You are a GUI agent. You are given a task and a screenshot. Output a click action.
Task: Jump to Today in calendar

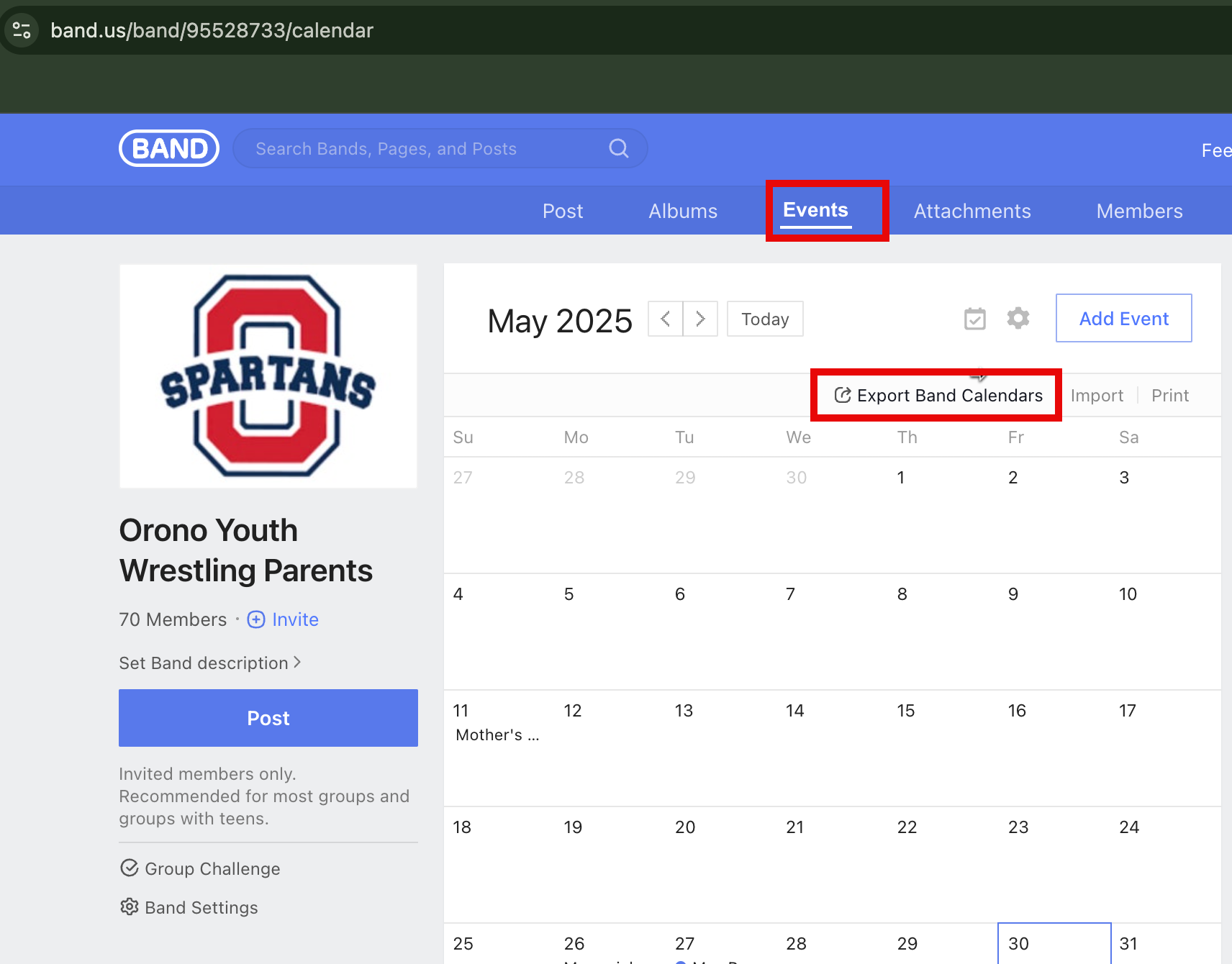765,319
